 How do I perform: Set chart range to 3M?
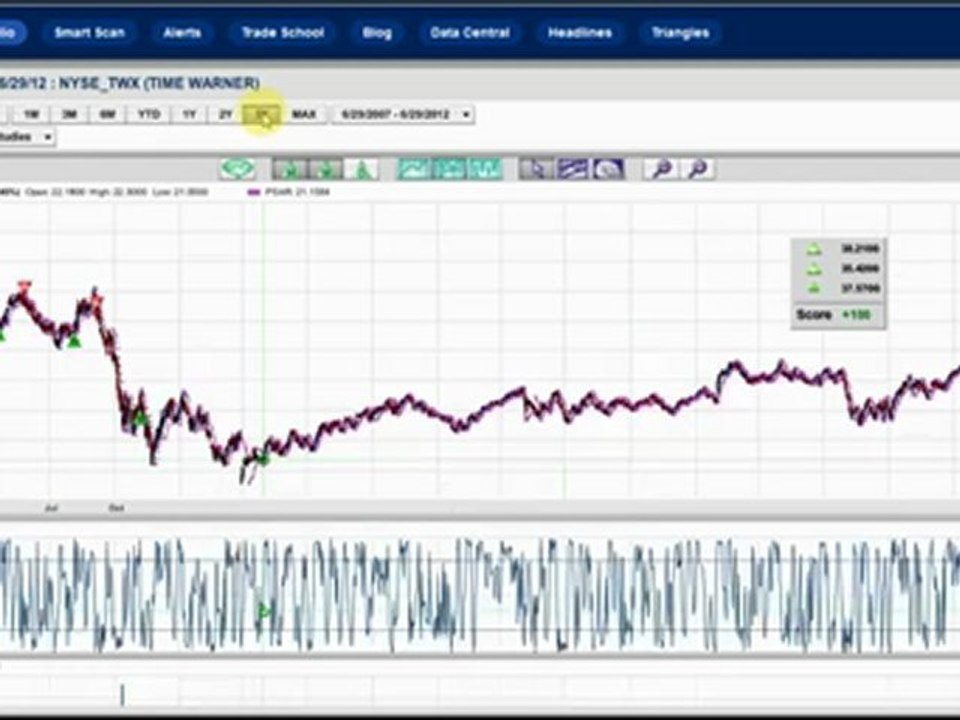[69, 114]
